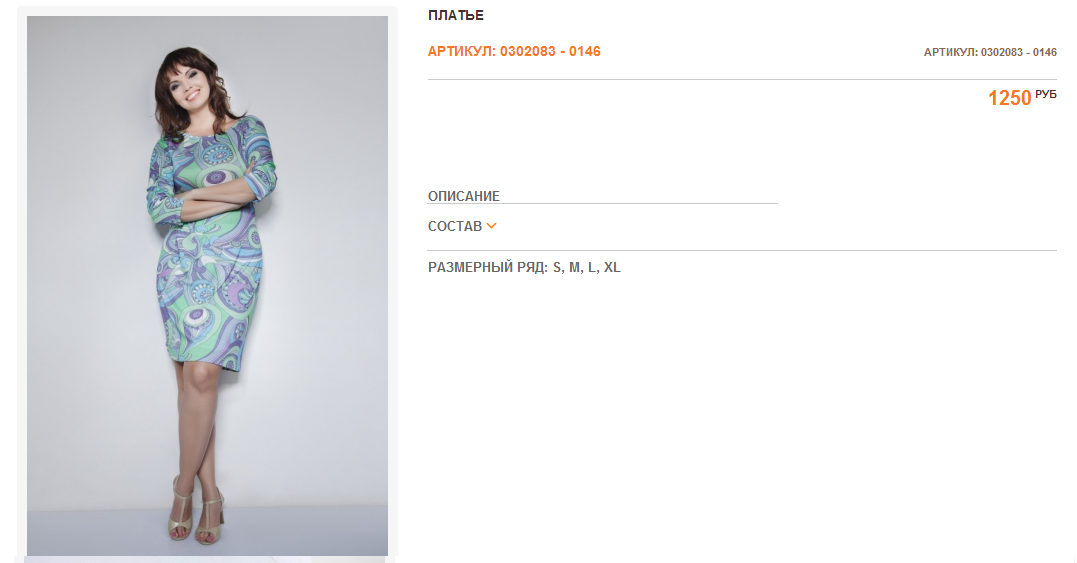Click the gray АРТИКУЛ number at right
1077x563 pixels.
tap(990, 52)
